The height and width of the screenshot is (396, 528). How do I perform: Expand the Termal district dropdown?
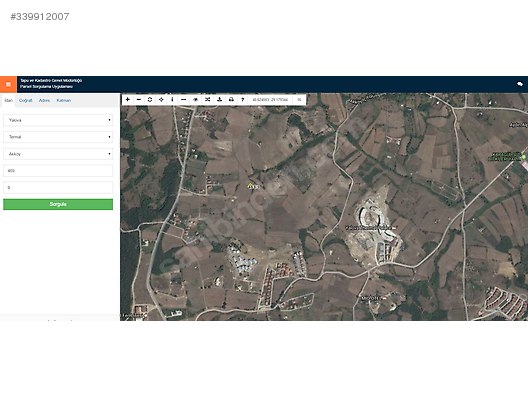click(x=58, y=137)
